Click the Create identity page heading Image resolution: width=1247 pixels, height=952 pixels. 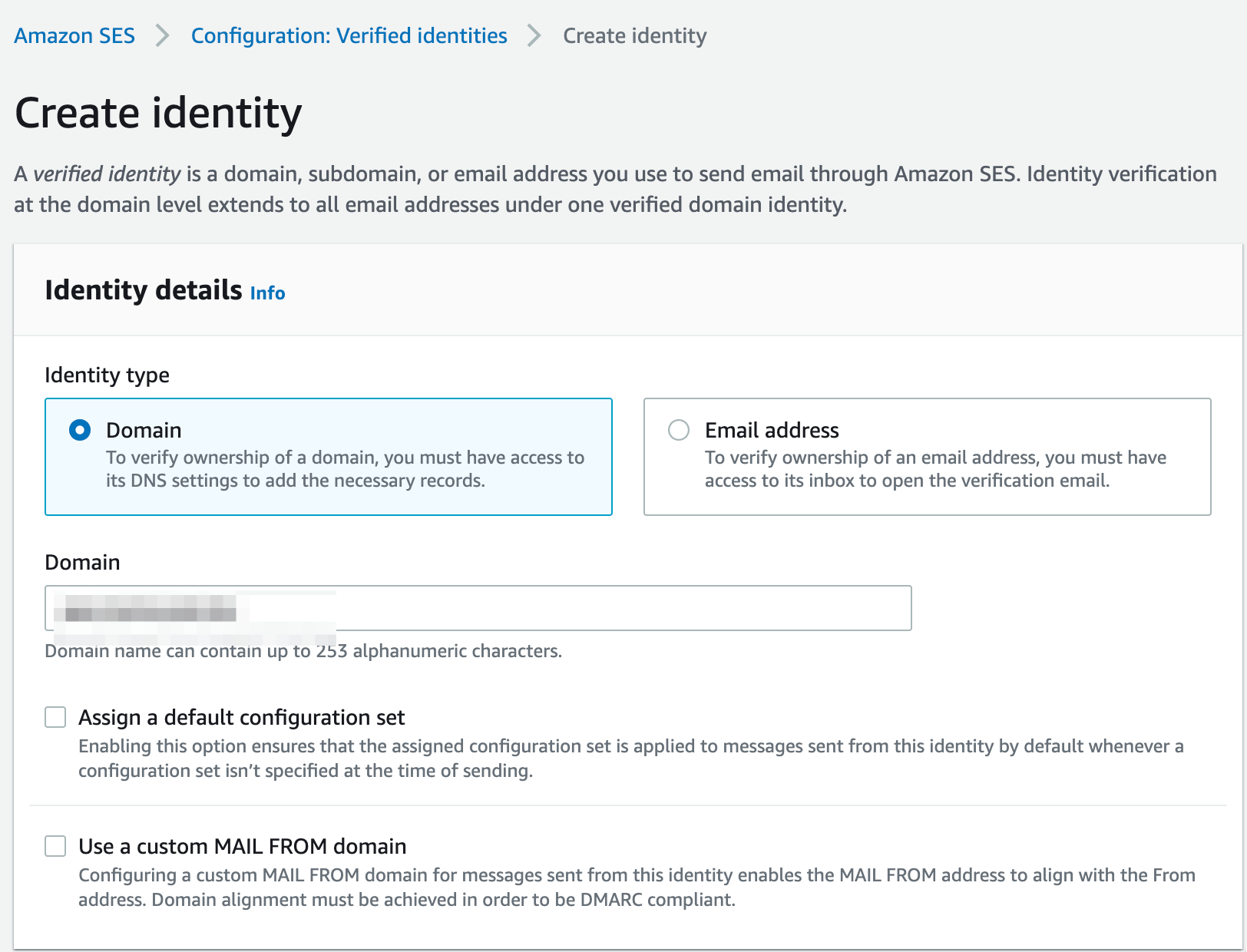[158, 114]
